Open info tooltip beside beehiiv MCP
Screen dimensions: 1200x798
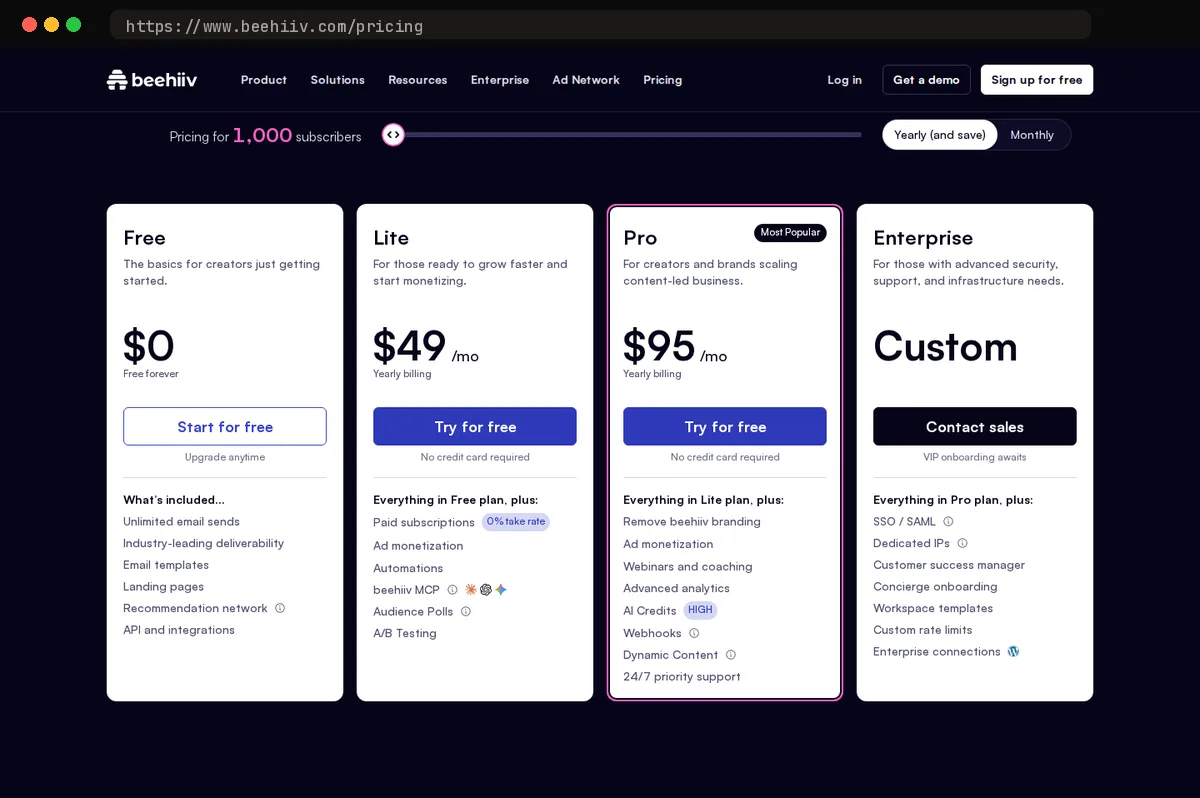452,590
